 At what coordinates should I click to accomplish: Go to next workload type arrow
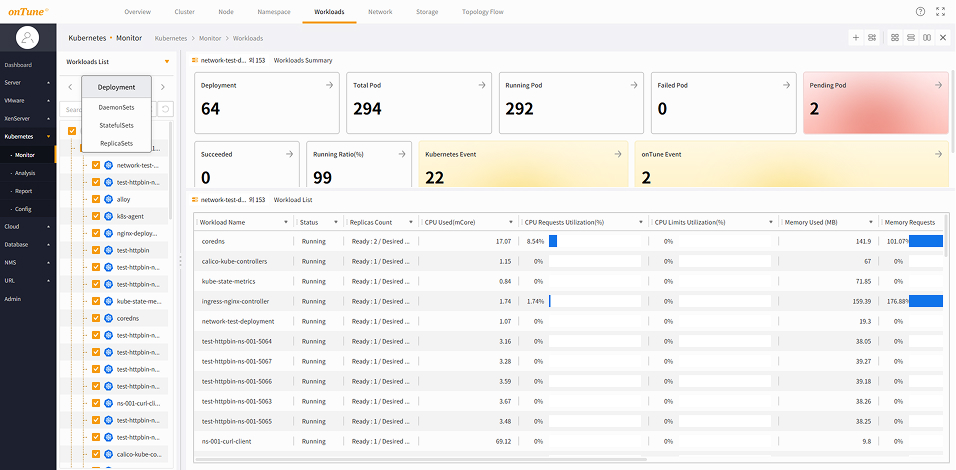pyautogui.click(x=163, y=87)
